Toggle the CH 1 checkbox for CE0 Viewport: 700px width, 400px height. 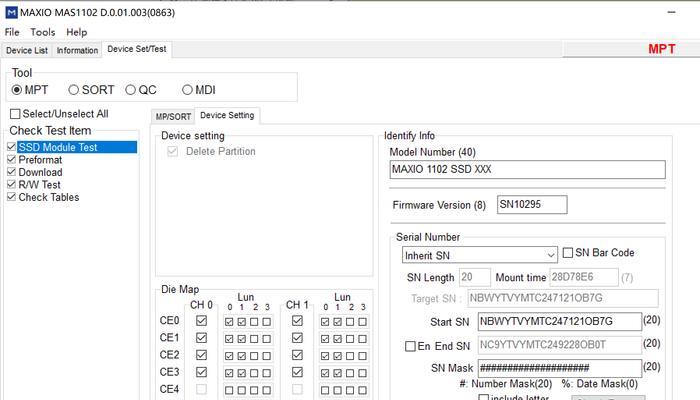(297, 321)
